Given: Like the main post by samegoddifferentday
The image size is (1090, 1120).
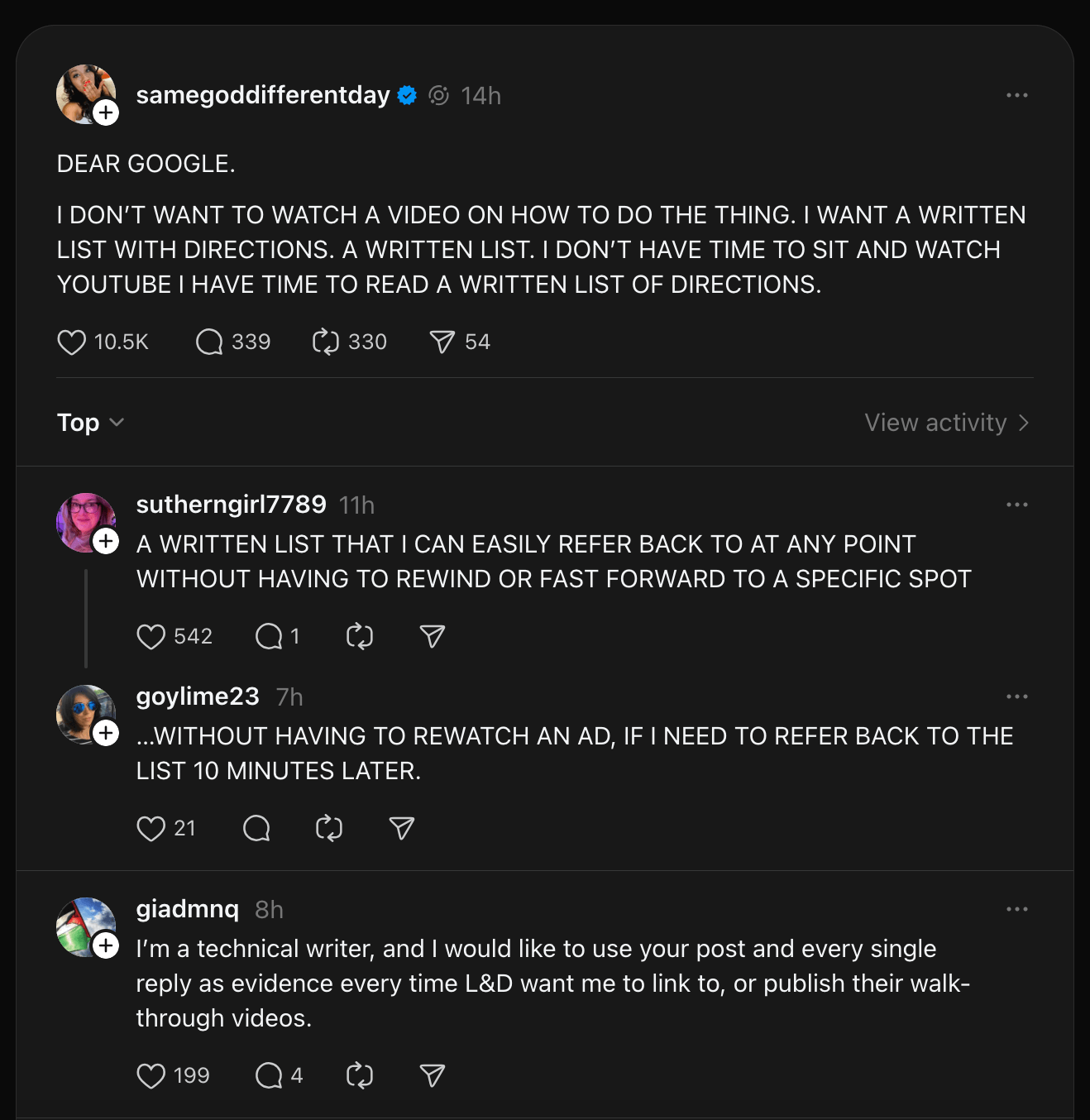Looking at the screenshot, I should (72, 342).
